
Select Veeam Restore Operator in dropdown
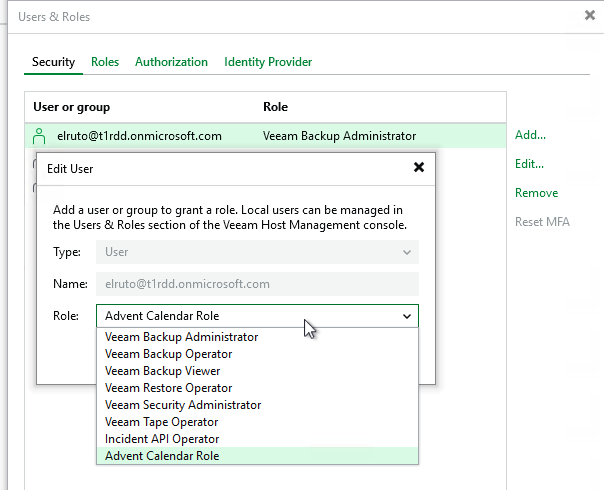point(168,388)
